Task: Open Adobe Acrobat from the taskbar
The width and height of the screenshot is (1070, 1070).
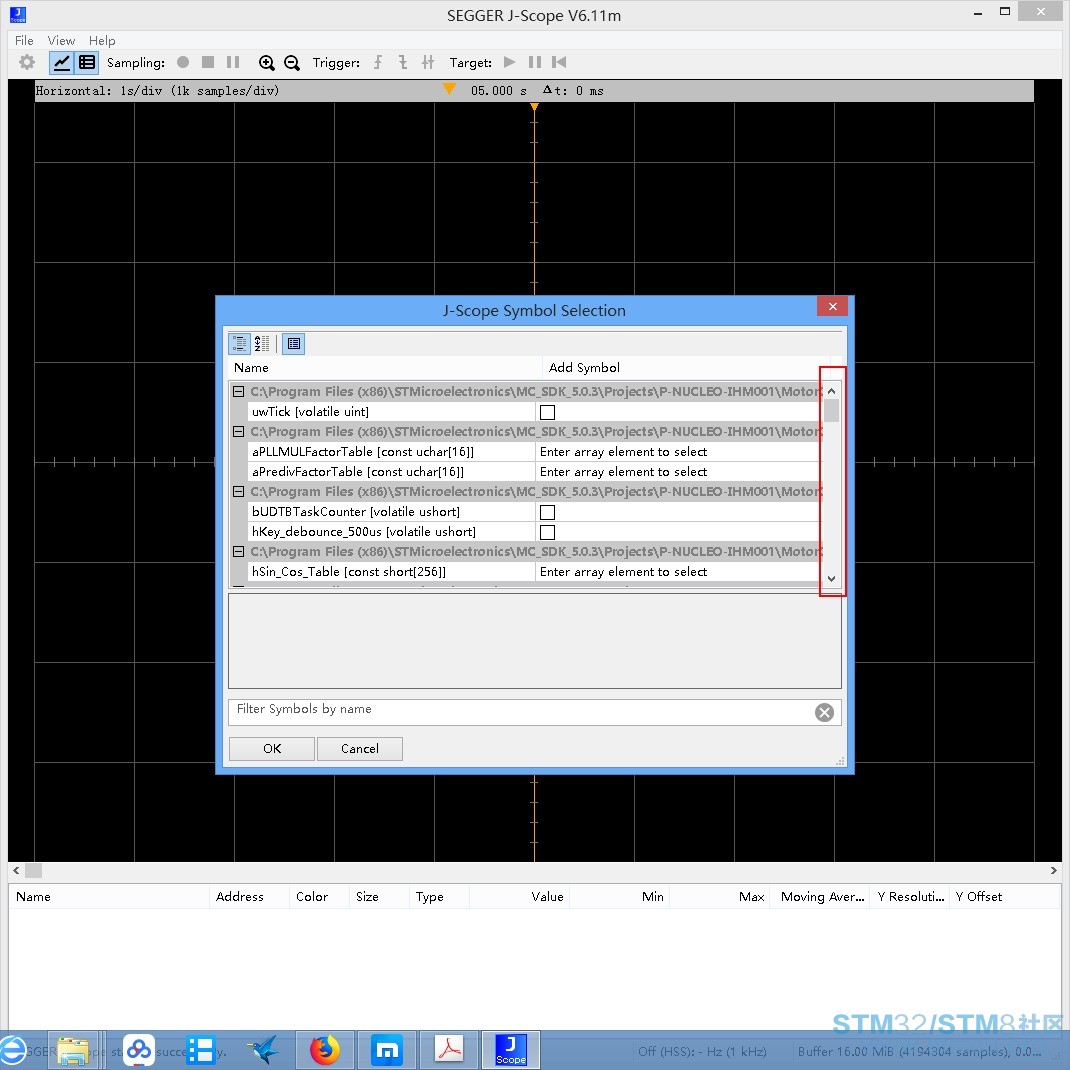Action: click(x=449, y=1050)
